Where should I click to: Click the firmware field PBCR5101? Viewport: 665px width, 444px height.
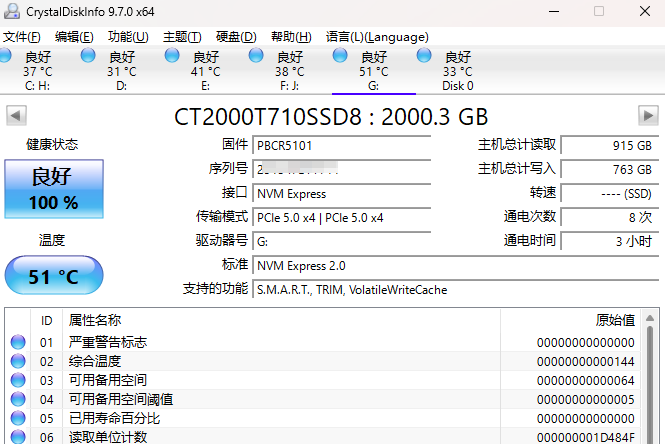click(x=342, y=145)
